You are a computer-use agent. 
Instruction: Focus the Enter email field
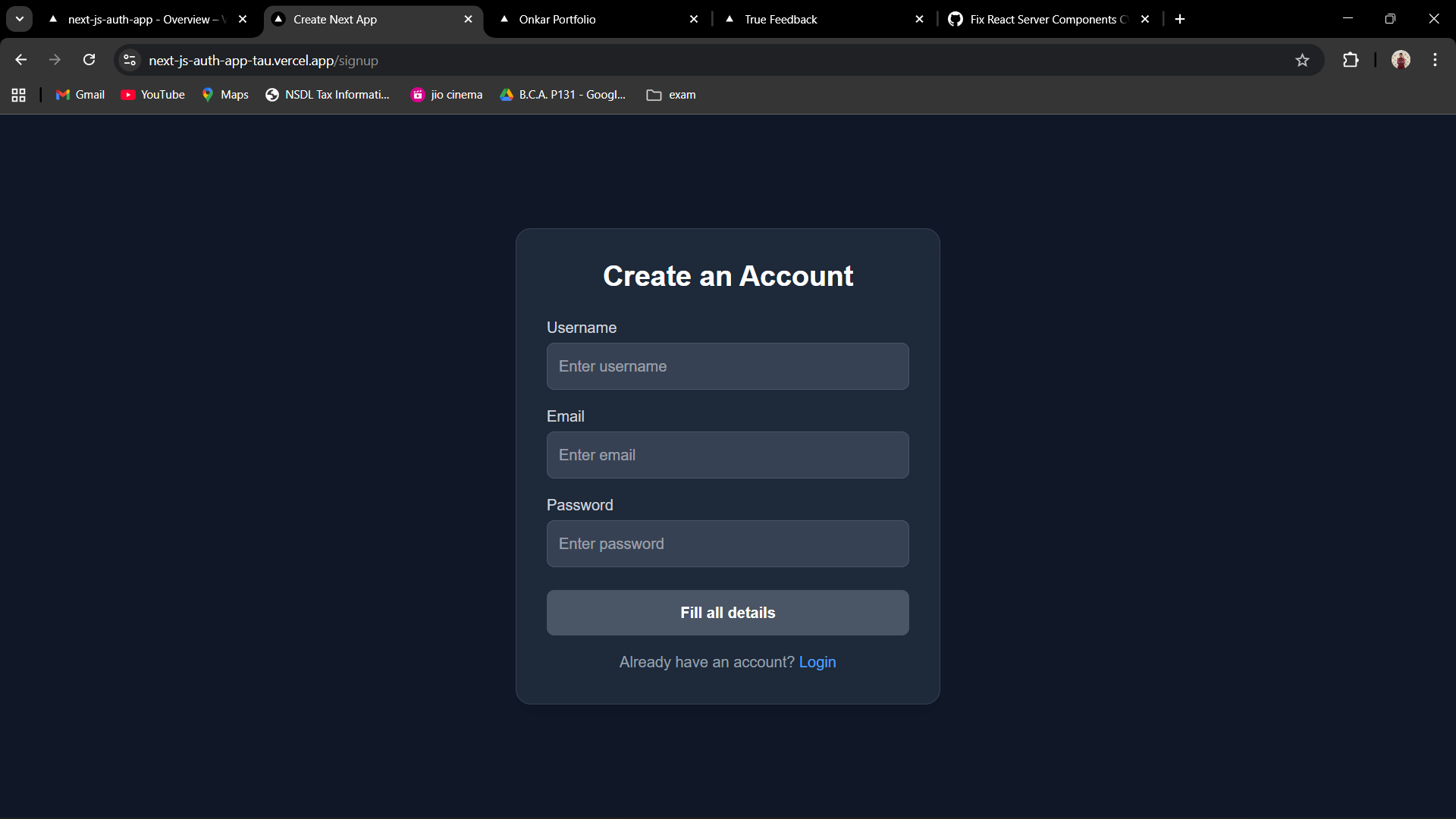pos(727,455)
